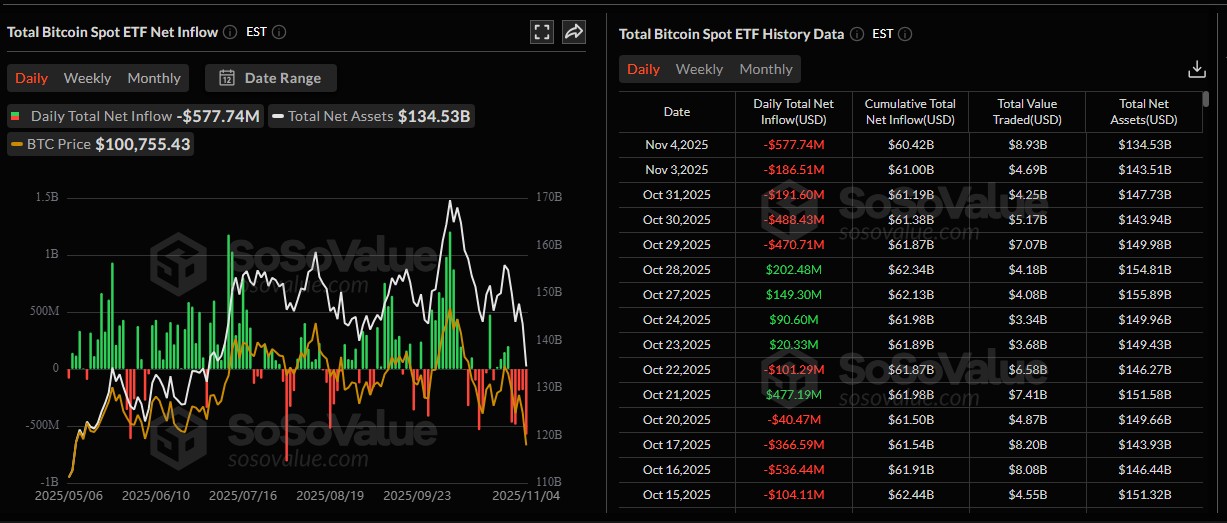This screenshot has height=523, width=1227.
Task: Click the share arrow icon
Action: point(574,32)
